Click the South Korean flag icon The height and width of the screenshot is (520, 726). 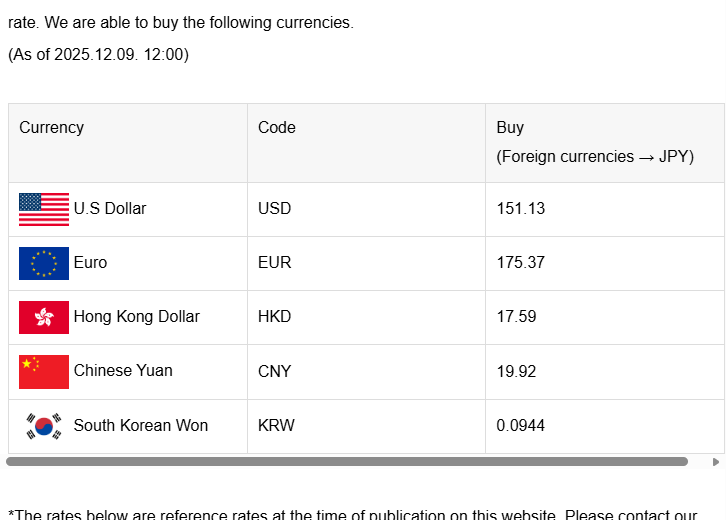44,426
